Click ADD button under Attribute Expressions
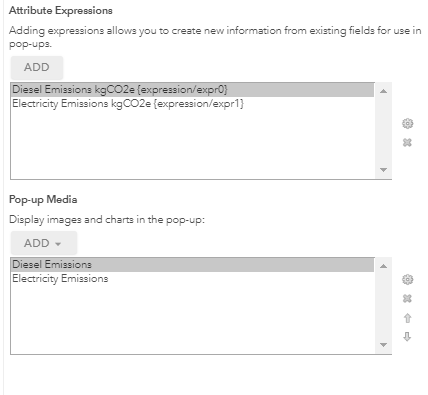Image resolution: width=428 pixels, height=395 pixels. pyautogui.click(x=37, y=67)
